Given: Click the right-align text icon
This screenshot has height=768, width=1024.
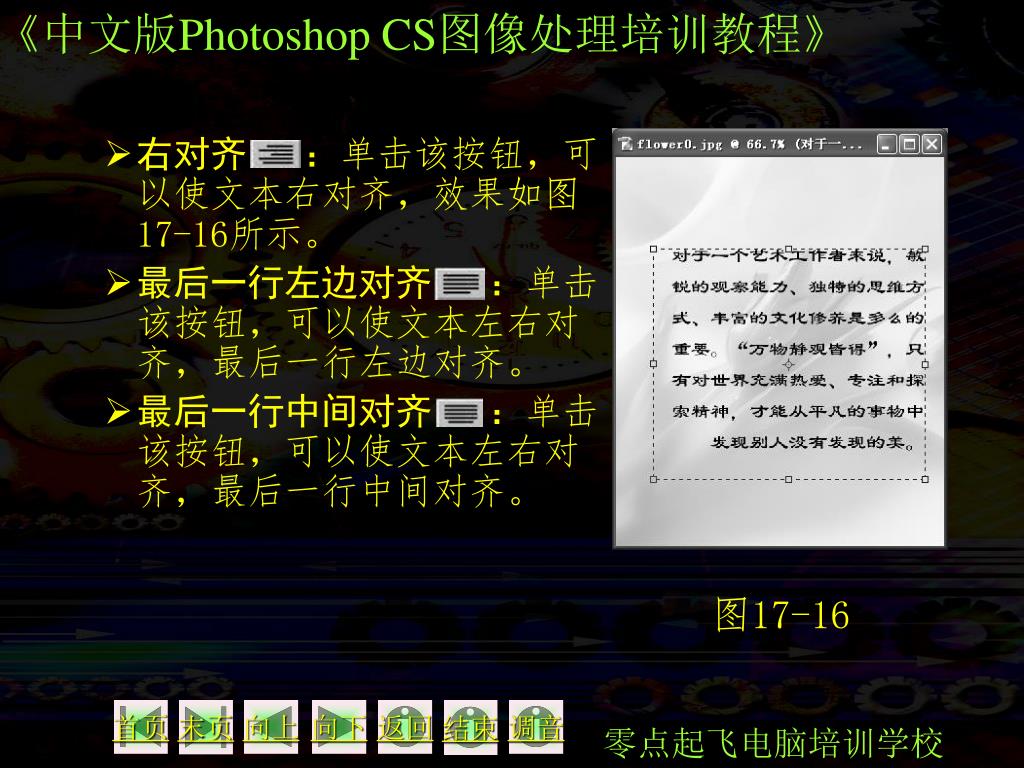Looking at the screenshot, I should coord(276,155).
